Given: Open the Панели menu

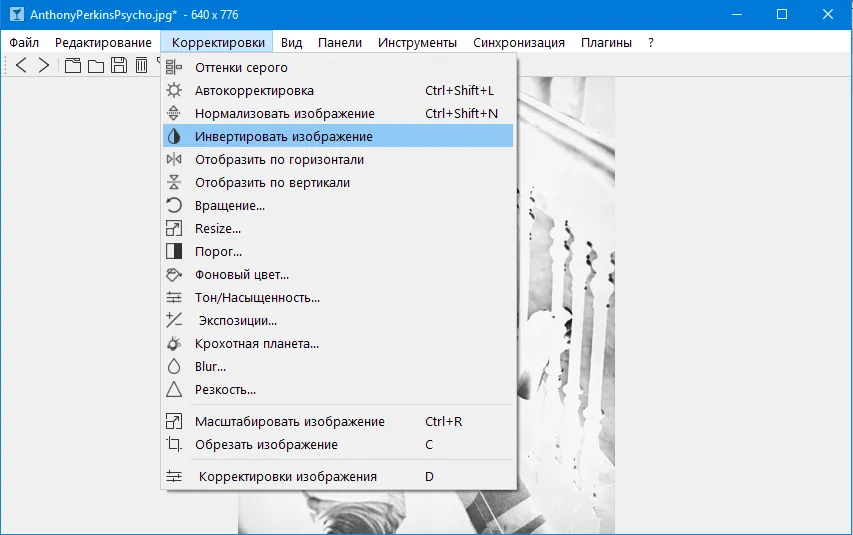Looking at the screenshot, I should (x=340, y=42).
